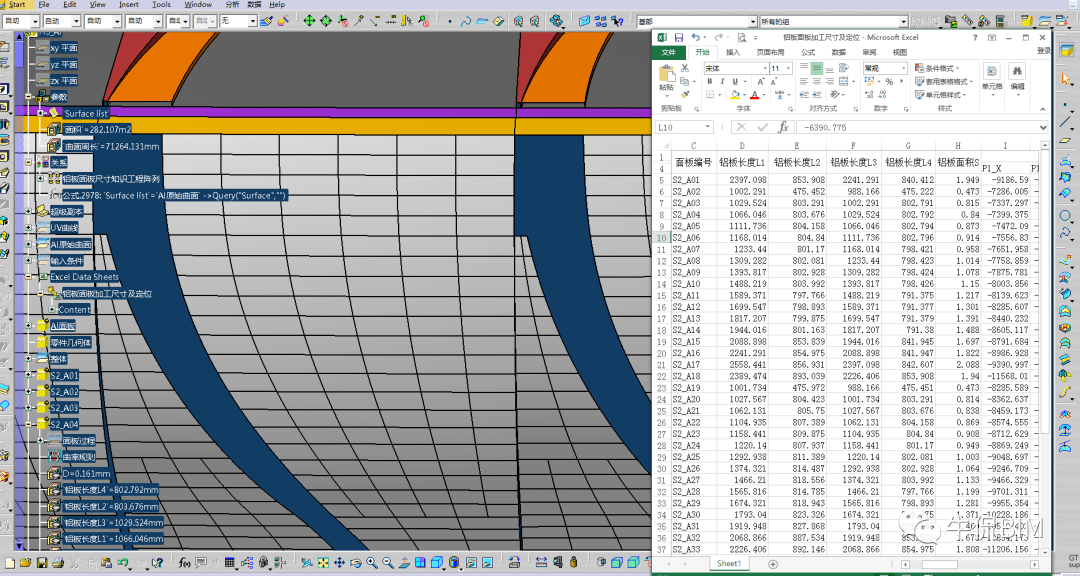Click the Zoom In magnifier icon

point(372,563)
